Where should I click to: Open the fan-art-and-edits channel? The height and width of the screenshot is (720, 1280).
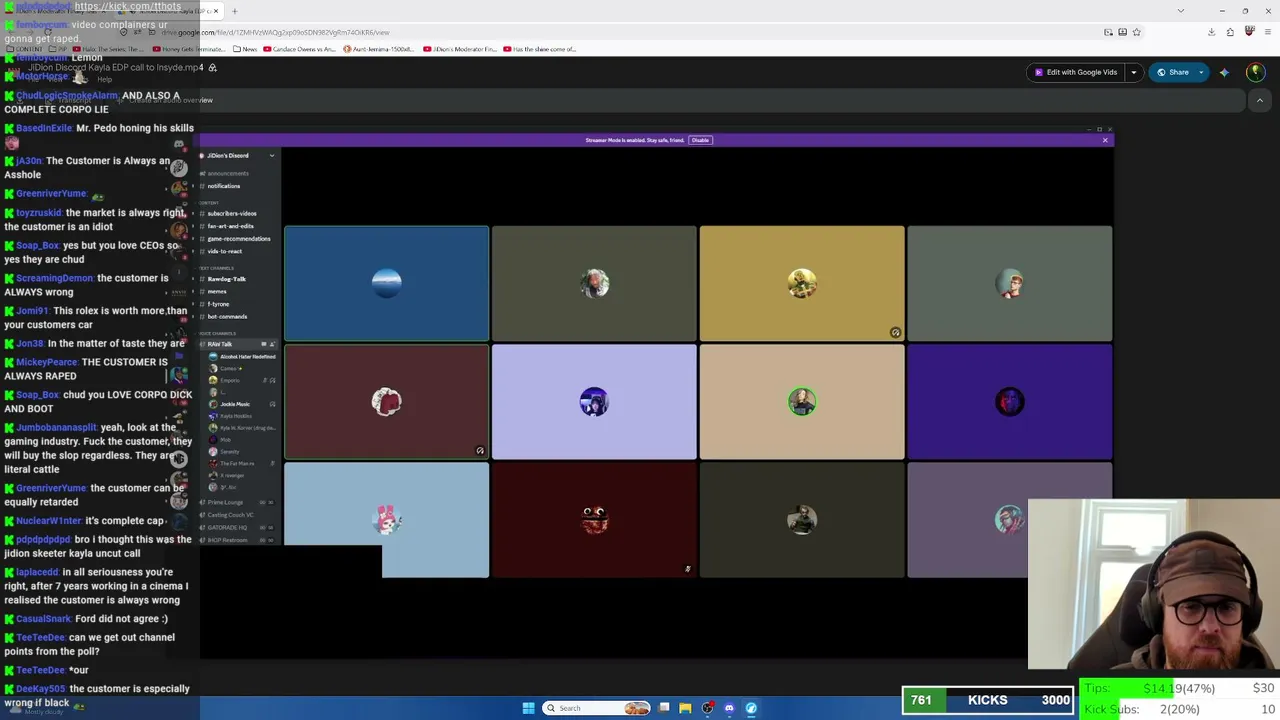(x=231, y=226)
